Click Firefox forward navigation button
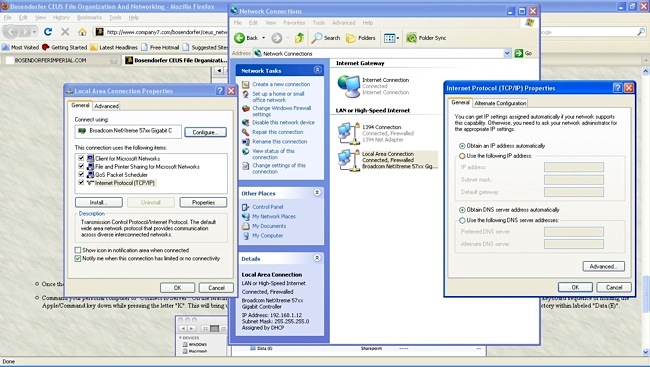The width and height of the screenshot is (650, 367). pos(25,32)
